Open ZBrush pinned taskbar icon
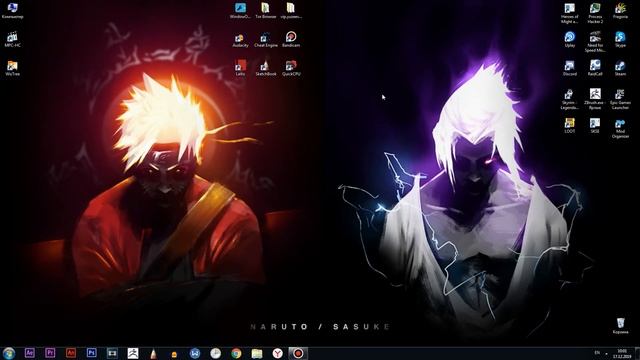 click(x=133, y=353)
